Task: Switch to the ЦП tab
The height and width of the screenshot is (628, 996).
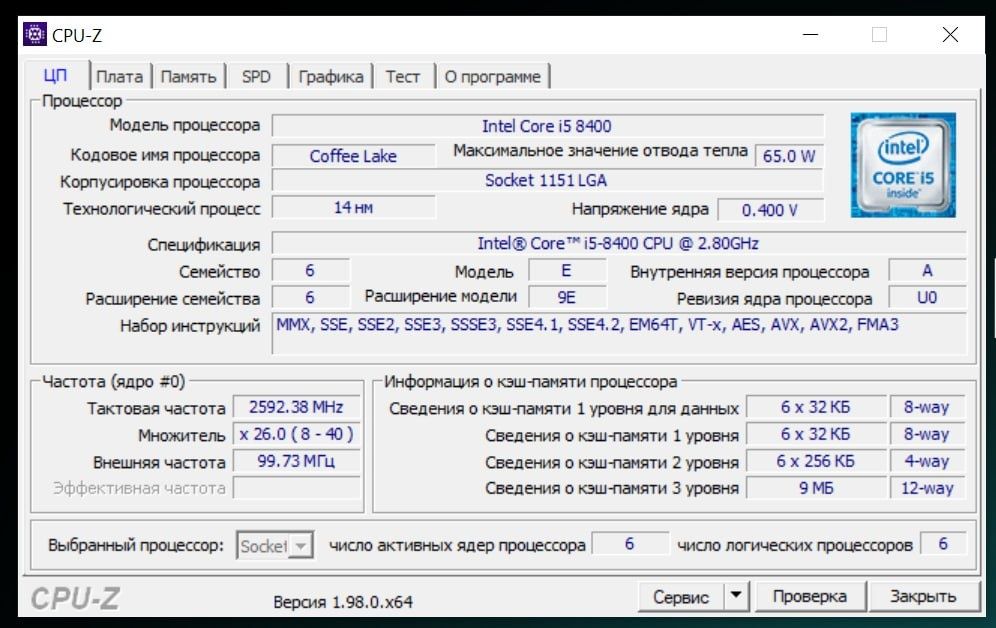Action: pos(55,76)
